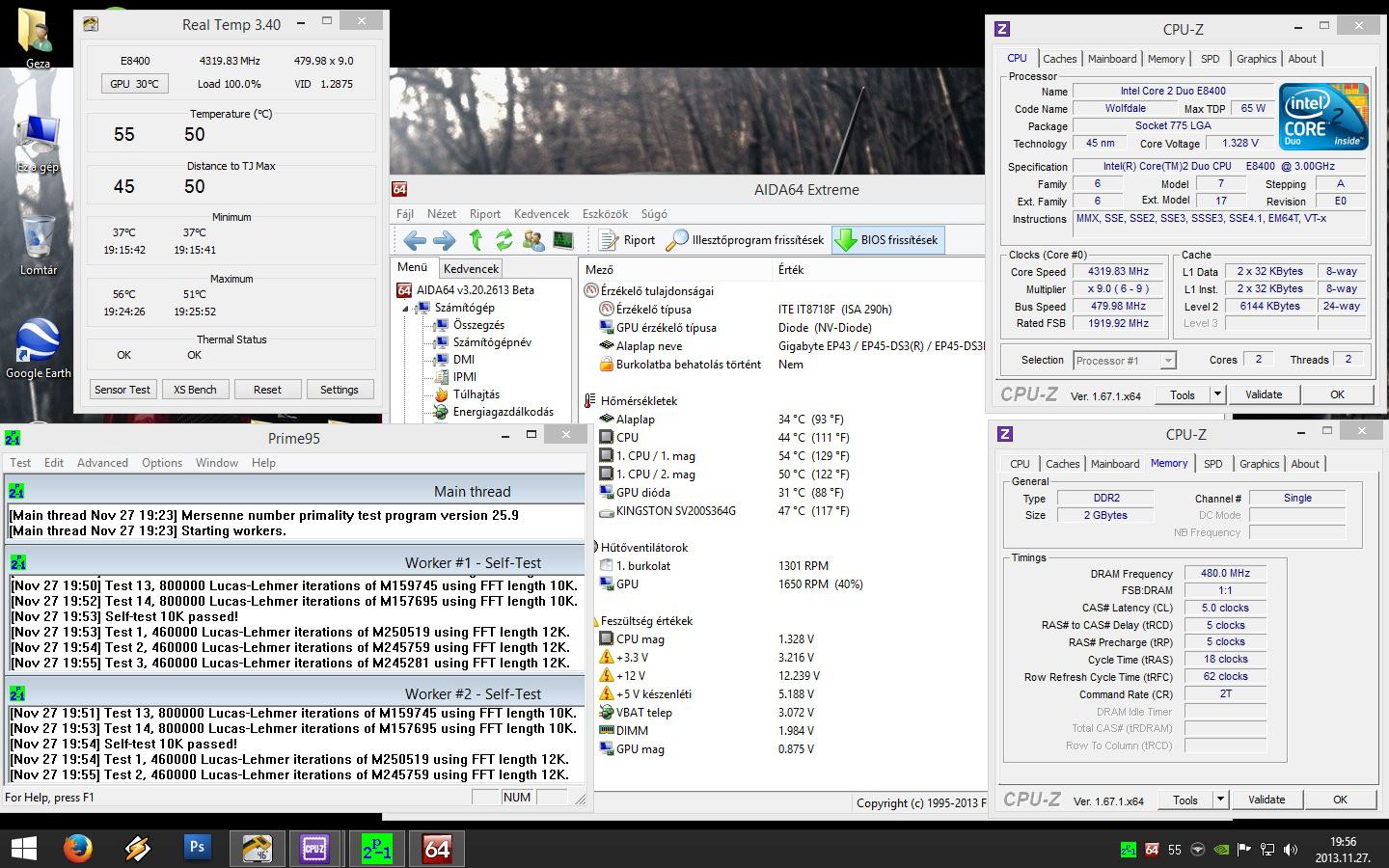Switch to SPD tab in lower CPU-Z
1389x868 pixels.
point(1212,464)
